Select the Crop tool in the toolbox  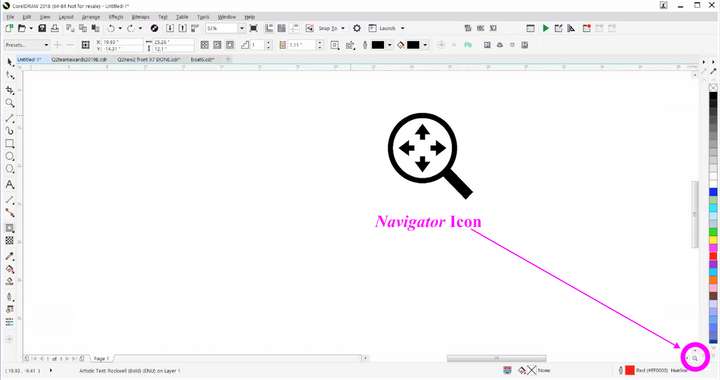click(10, 90)
